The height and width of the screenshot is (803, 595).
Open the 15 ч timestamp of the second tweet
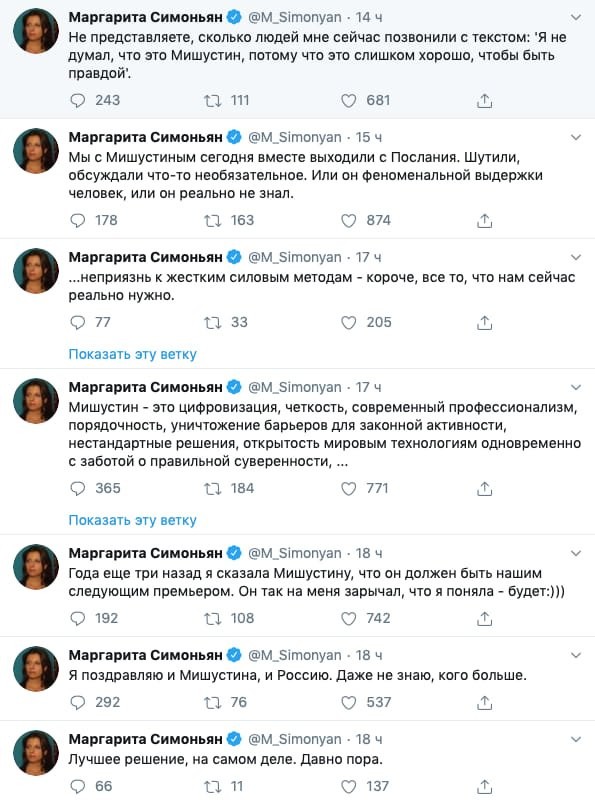click(x=369, y=137)
